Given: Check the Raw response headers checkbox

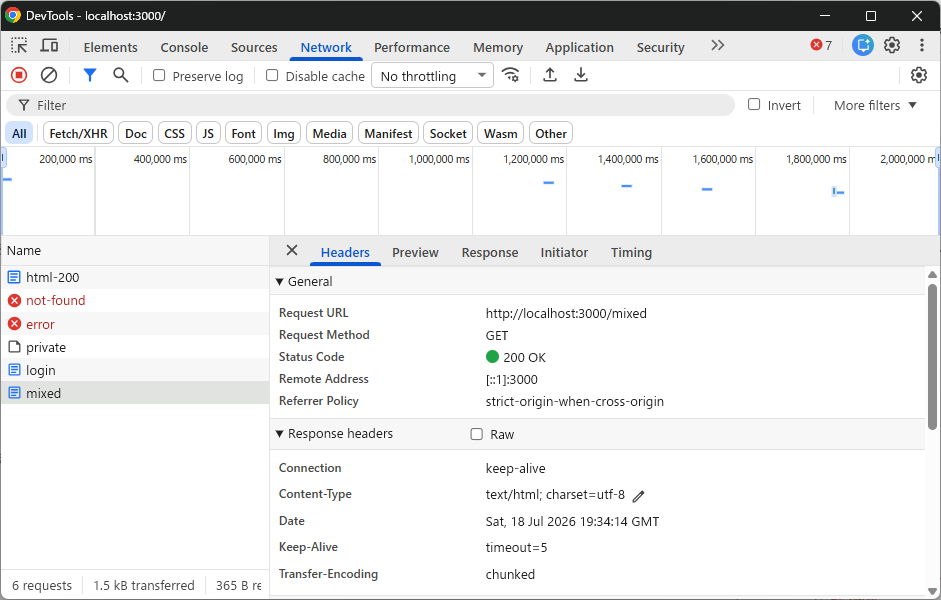Looking at the screenshot, I should point(477,434).
